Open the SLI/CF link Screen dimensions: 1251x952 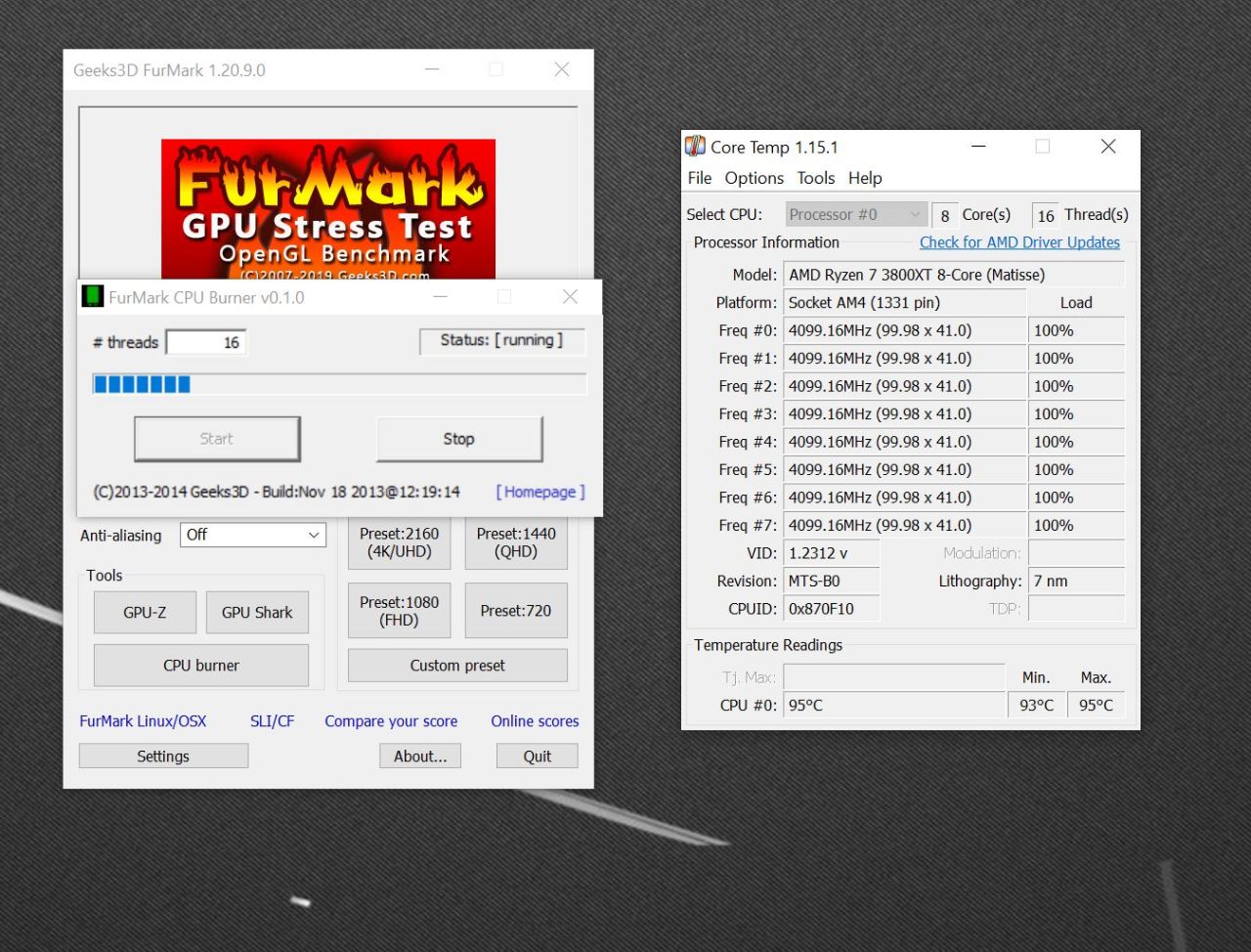point(272,721)
